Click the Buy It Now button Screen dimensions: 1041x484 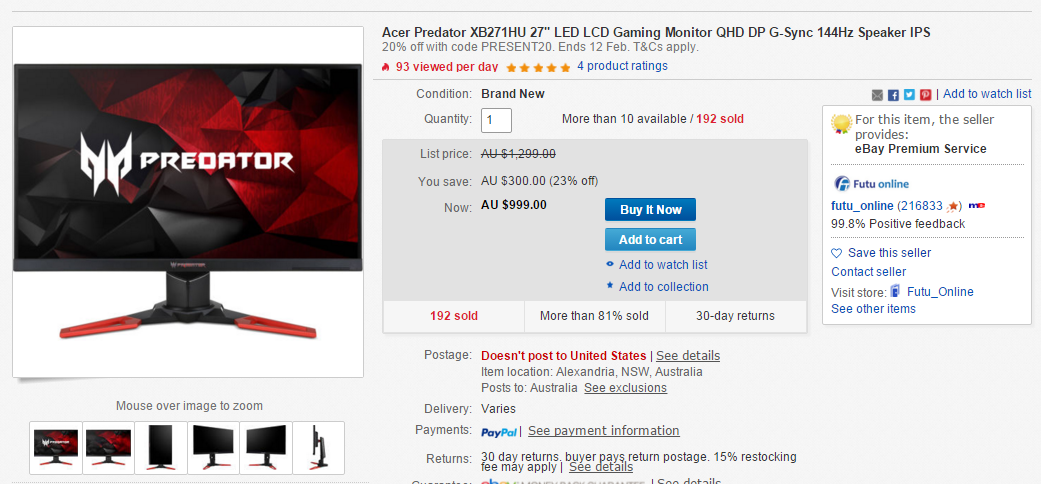click(x=650, y=210)
